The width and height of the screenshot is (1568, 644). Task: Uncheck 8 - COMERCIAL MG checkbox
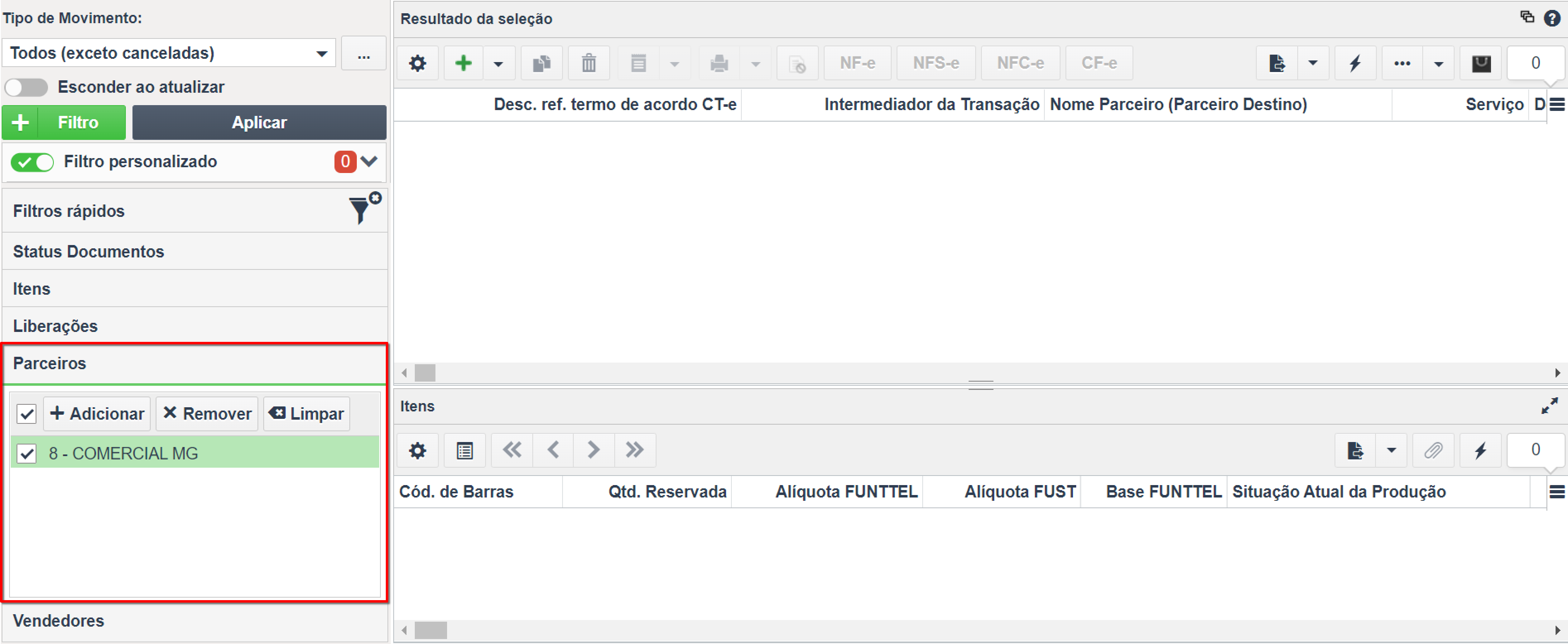point(27,454)
